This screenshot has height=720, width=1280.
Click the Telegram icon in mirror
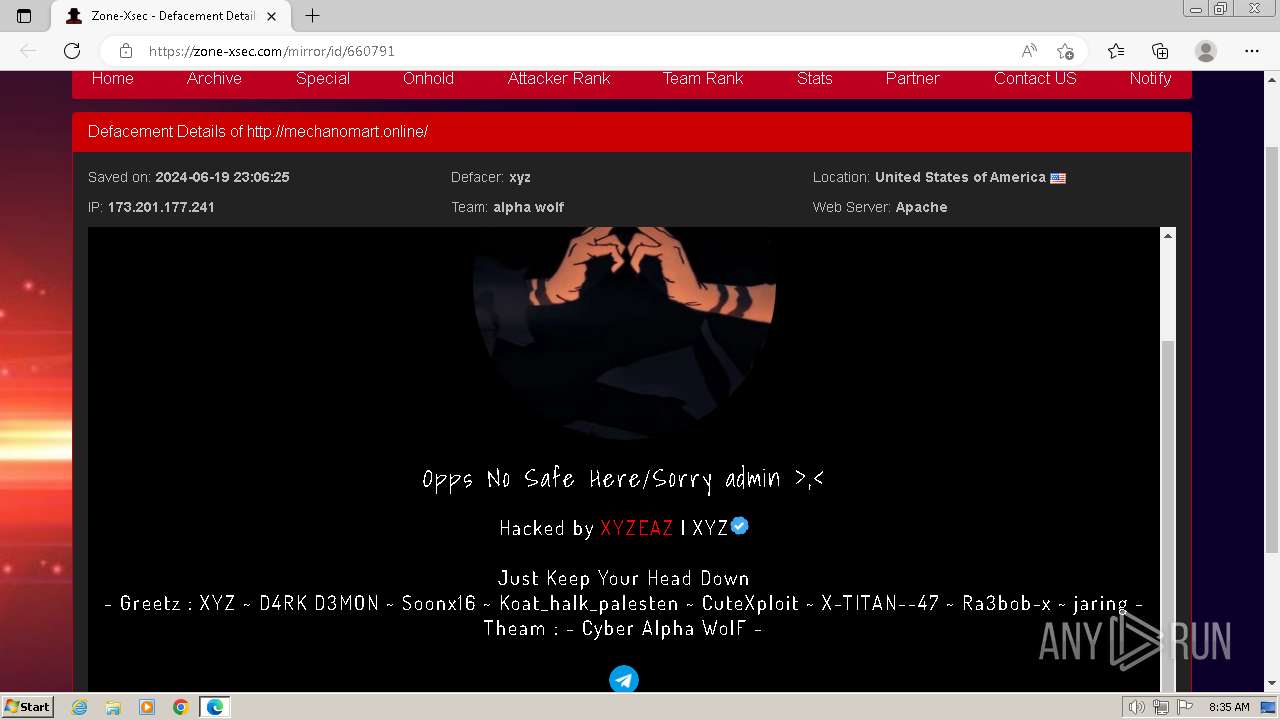[624, 680]
